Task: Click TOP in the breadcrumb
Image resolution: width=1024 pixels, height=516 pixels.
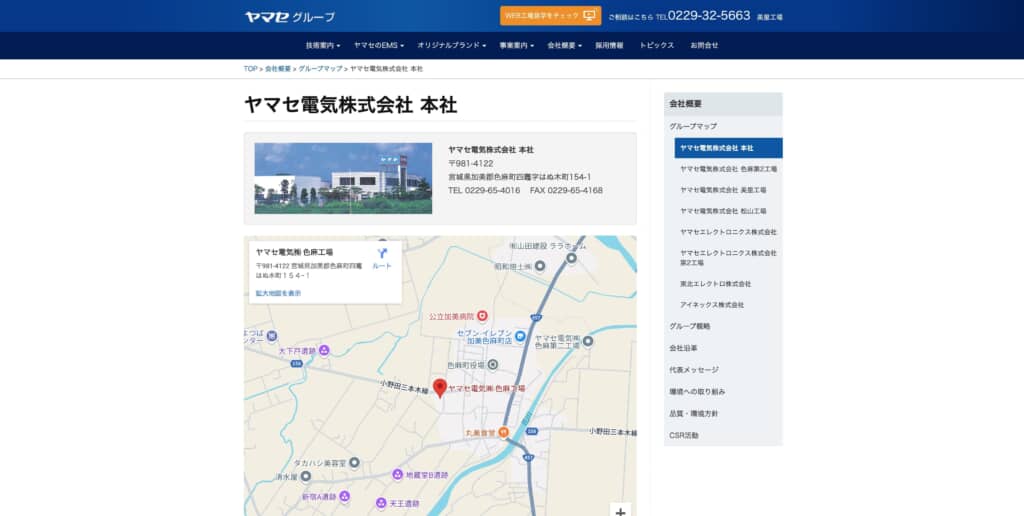Action: [250, 69]
